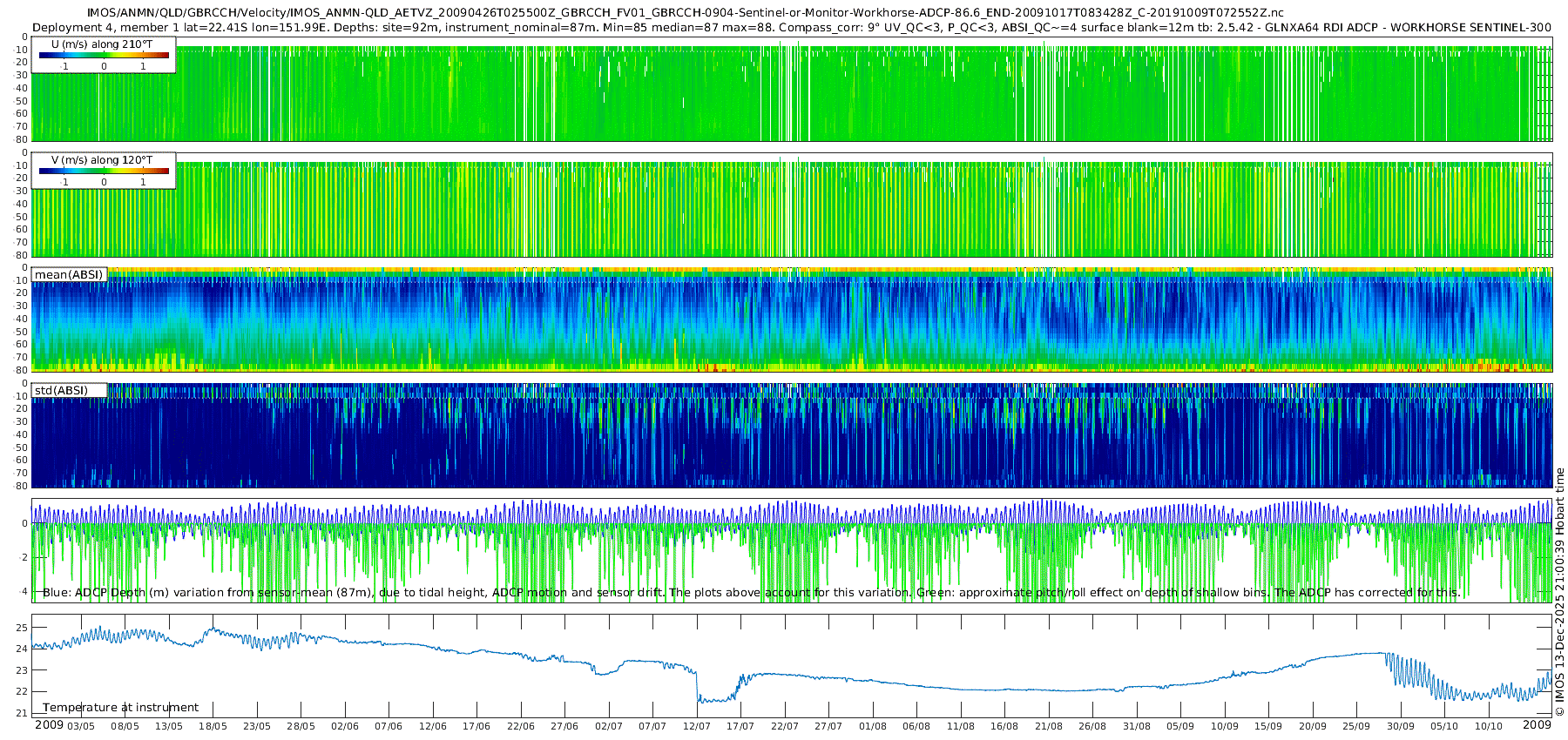Image resolution: width=1568 pixels, height=740 pixels.
Task: Click the 05/09 date tick label
Action: point(1180,726)
